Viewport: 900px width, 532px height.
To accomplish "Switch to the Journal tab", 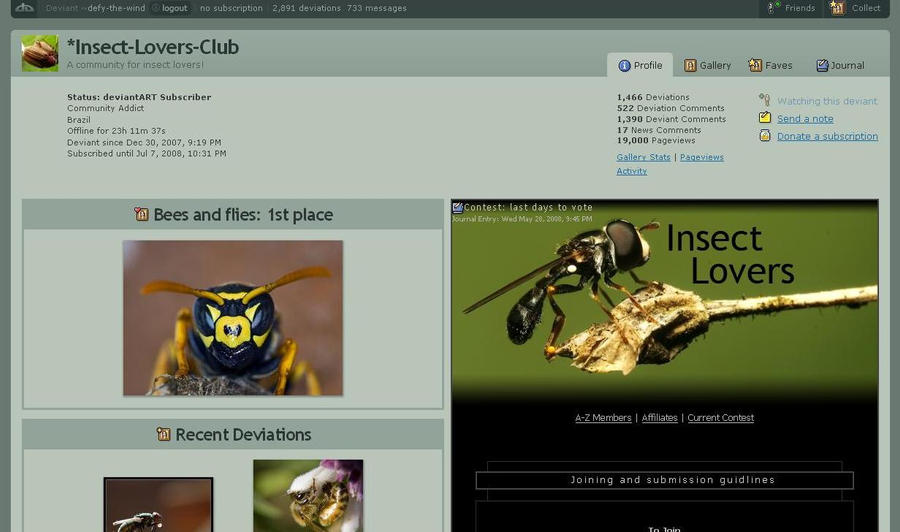I will (x=840, y=65).
